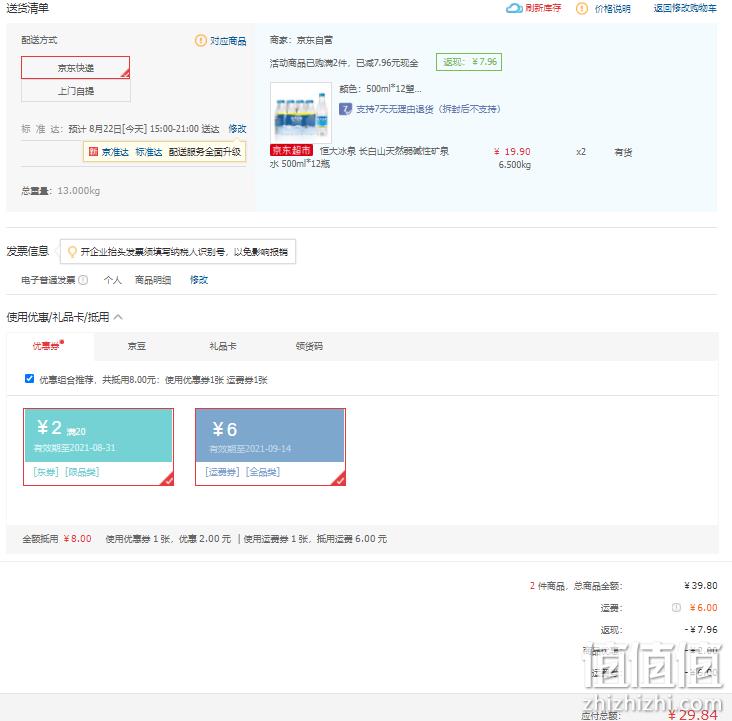Click 修改 for invoice info
Viewport: 732px width, 721px height.
click(x=199, y=280)
